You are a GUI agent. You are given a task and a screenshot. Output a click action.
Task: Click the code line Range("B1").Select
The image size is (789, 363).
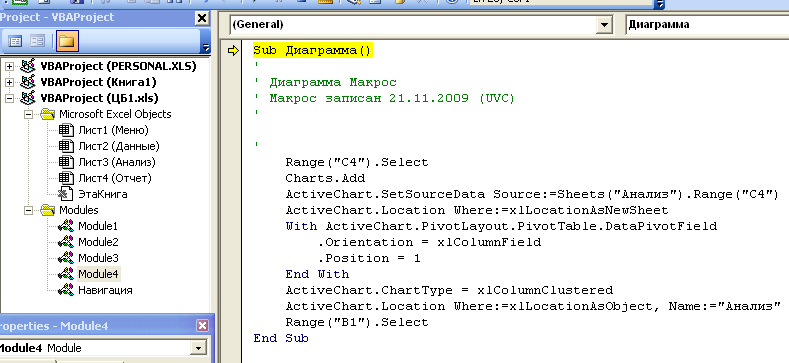point(357,323)
